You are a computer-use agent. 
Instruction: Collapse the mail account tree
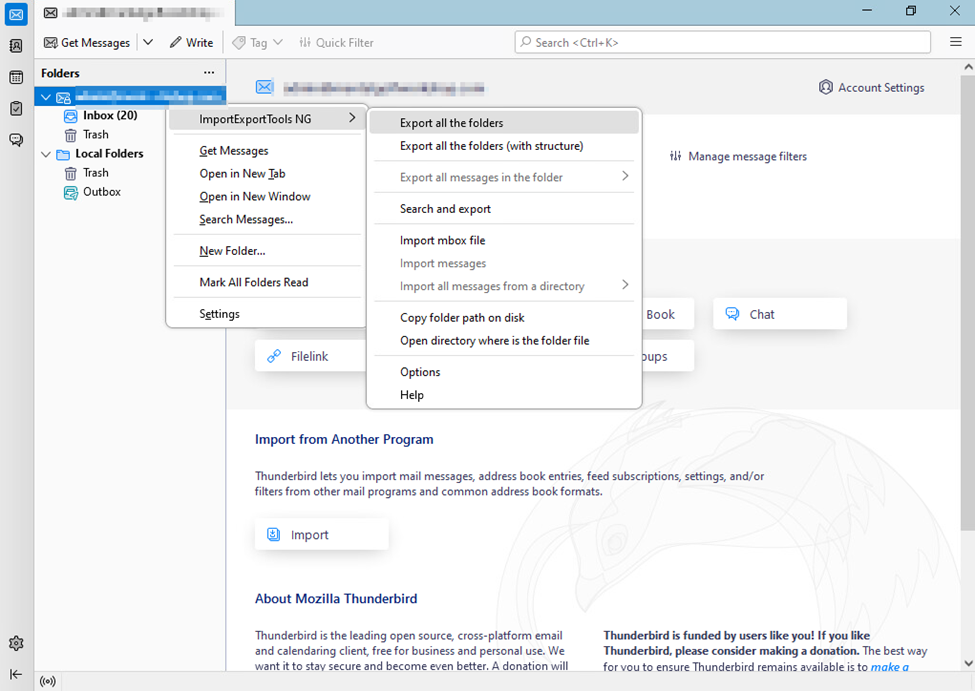coord(45,97)
